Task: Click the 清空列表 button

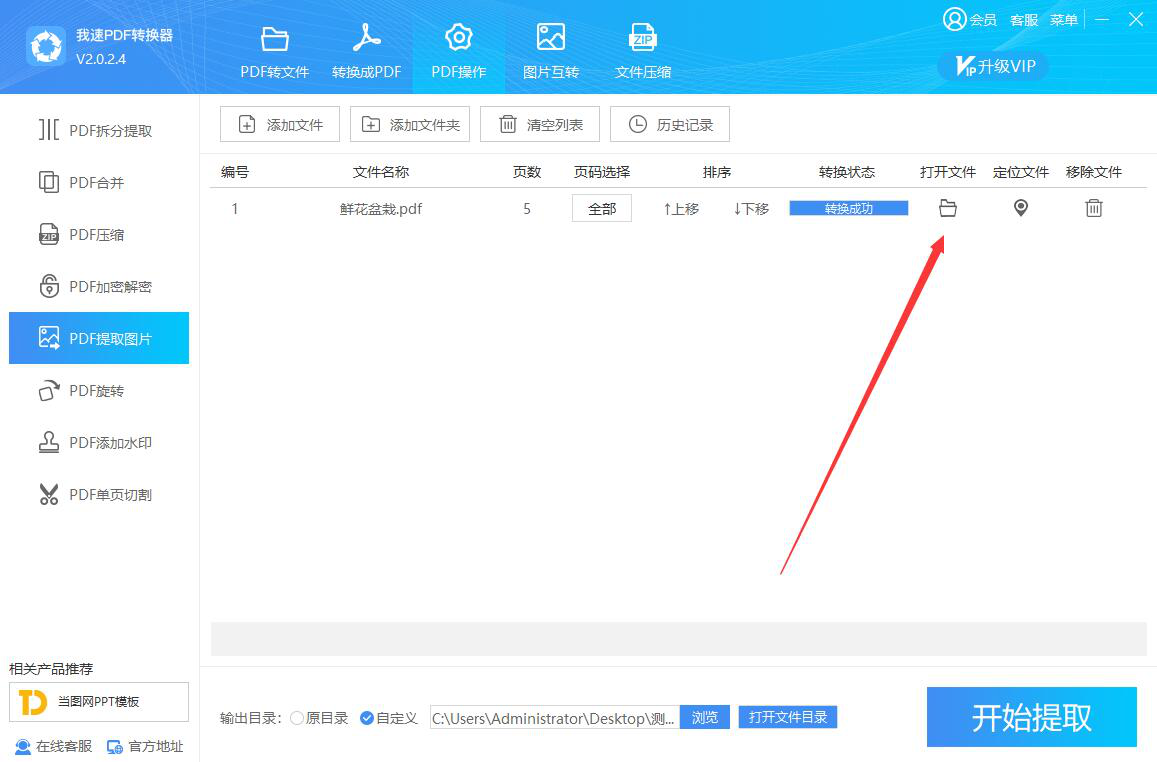Action: [539, 124]
